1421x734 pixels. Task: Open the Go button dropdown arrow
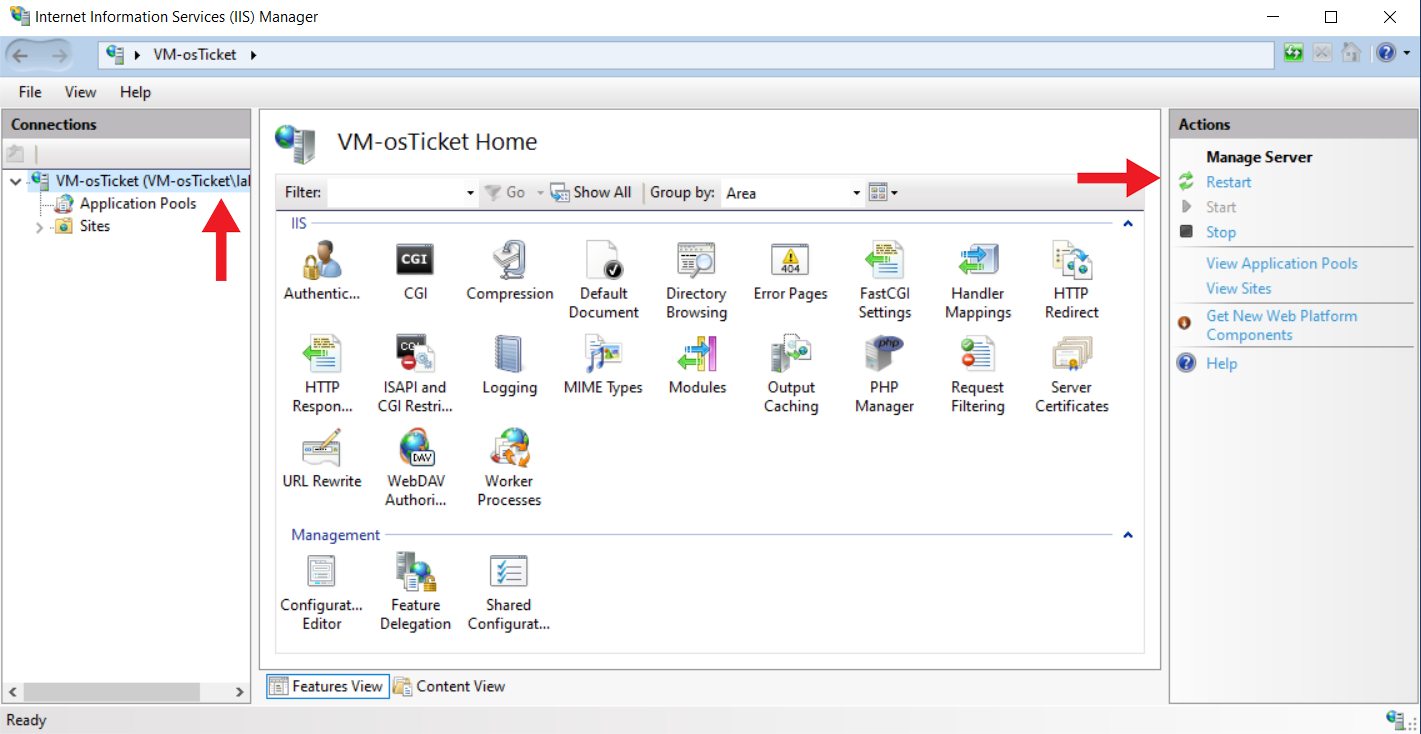541,192
